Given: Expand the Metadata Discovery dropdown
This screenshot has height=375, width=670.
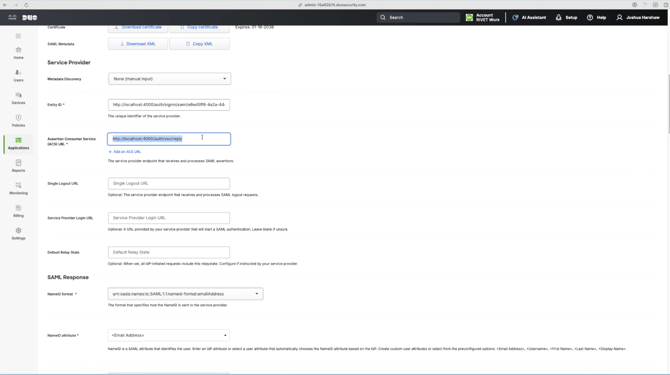Looking at the screenshot, I should click(170, 79).
